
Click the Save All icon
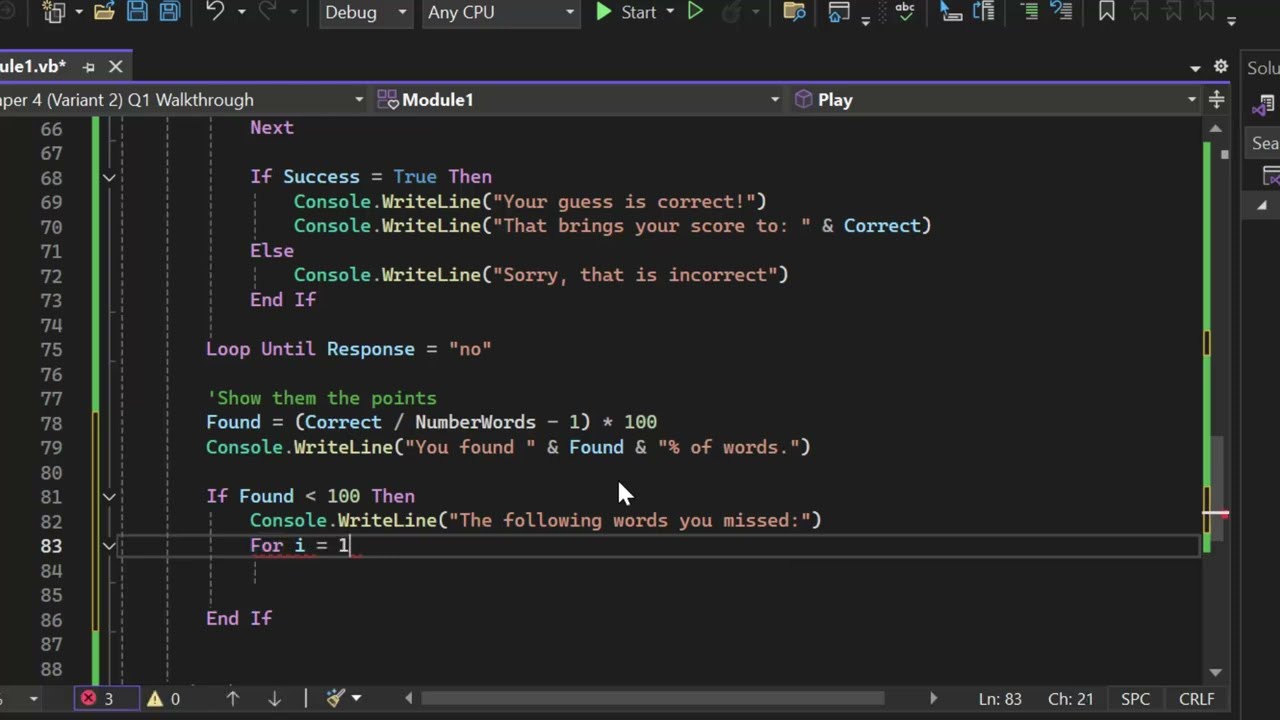pyautogui.click(x=169, y=12)
